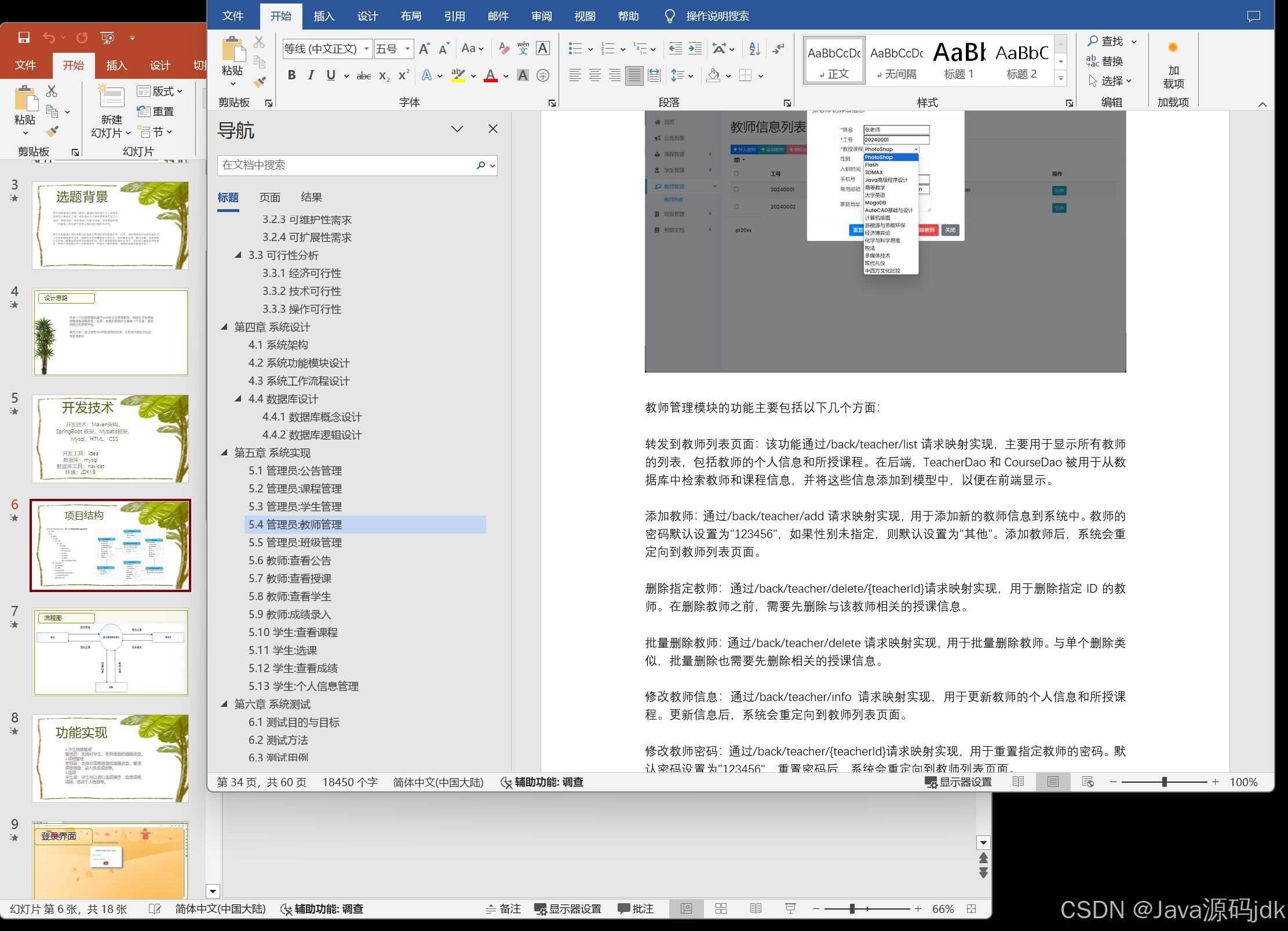Open Word 插入 ribbon tab
This screenshot has height=931, width=1288.
pos(324,16)
